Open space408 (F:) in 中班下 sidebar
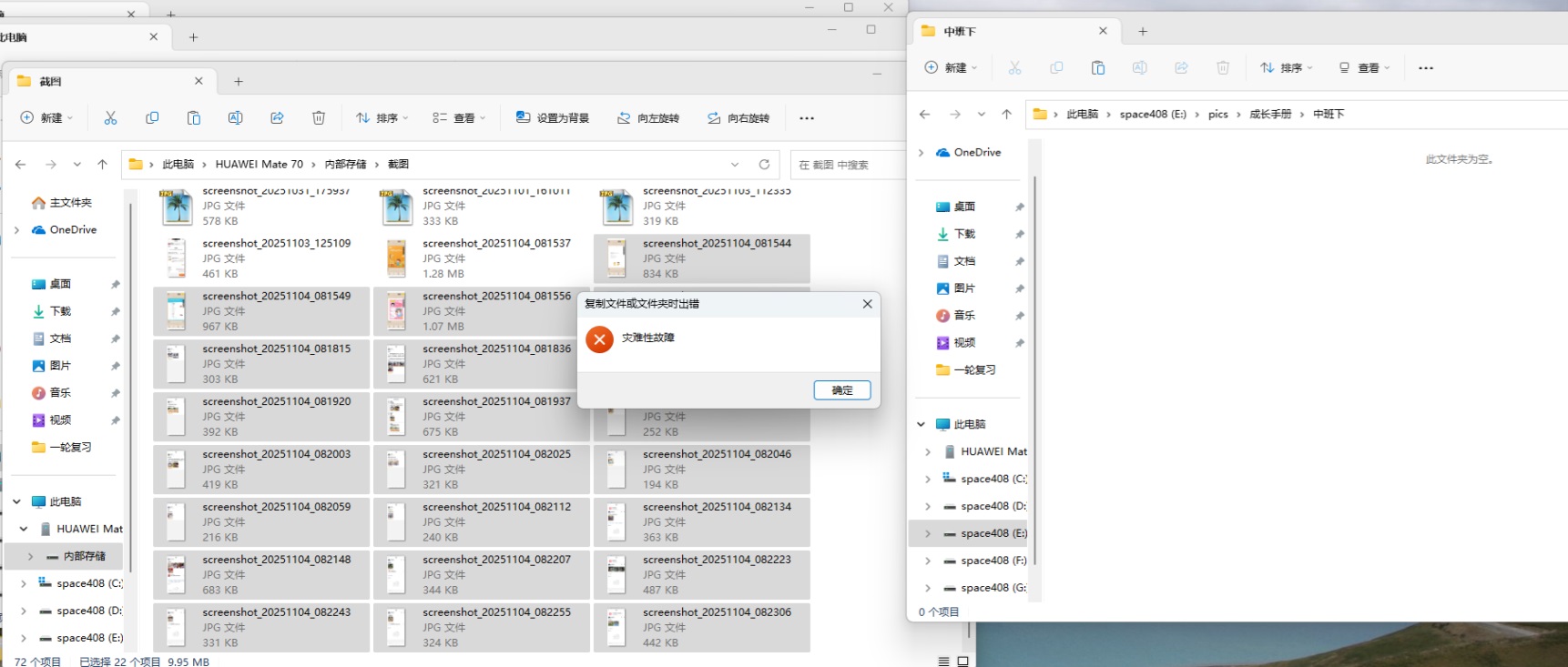Viewport: 1568px width, 667px height. pos(985,561)
